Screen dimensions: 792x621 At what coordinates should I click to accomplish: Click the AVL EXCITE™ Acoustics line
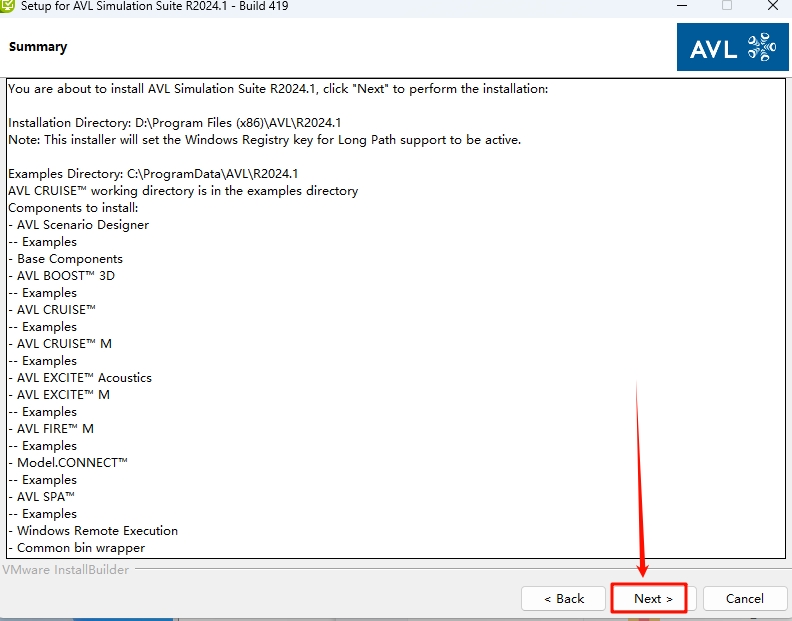pyautogui.click(x=84, y=378)
